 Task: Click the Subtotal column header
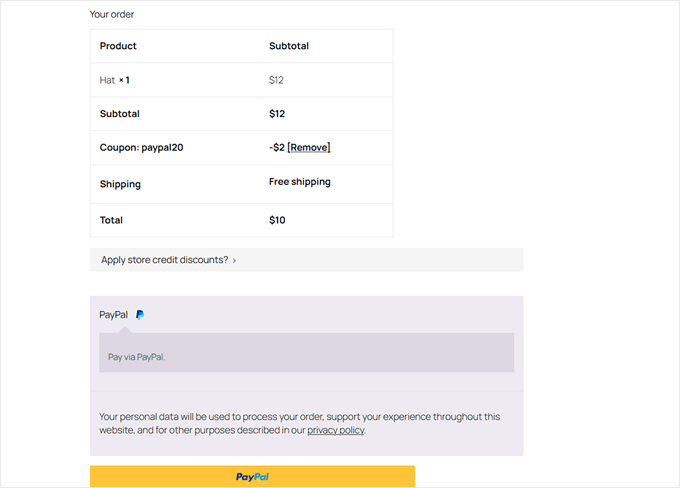[290, 46]
